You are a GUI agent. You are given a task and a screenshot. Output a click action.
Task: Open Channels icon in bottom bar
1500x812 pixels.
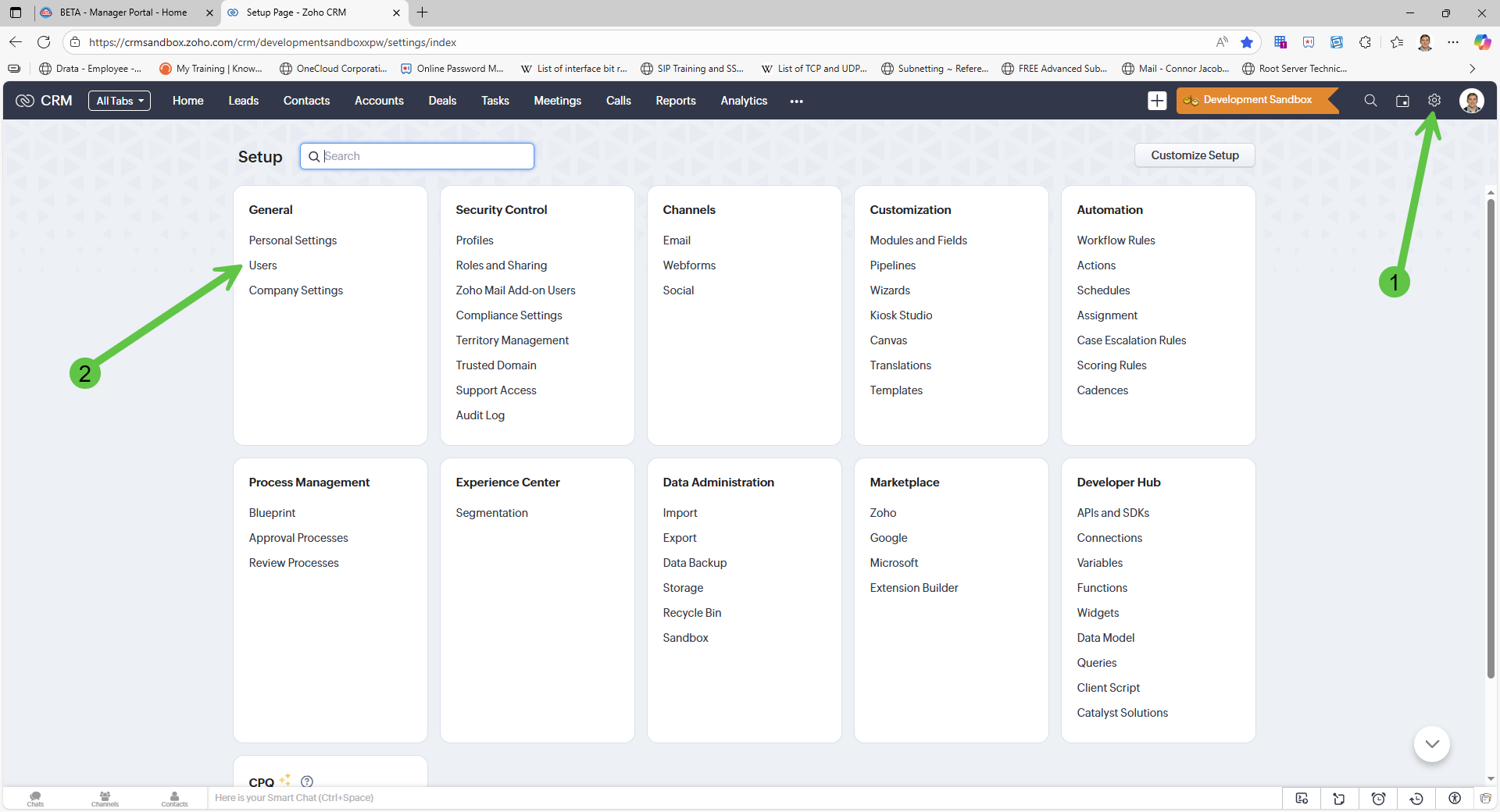[105, 798]
